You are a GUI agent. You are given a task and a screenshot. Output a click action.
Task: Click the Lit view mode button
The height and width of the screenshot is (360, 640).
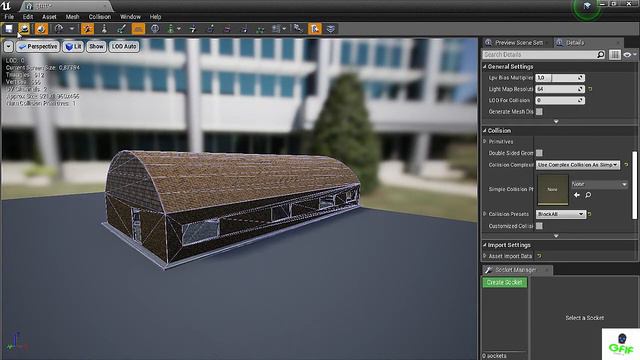[x=73, y=47]
